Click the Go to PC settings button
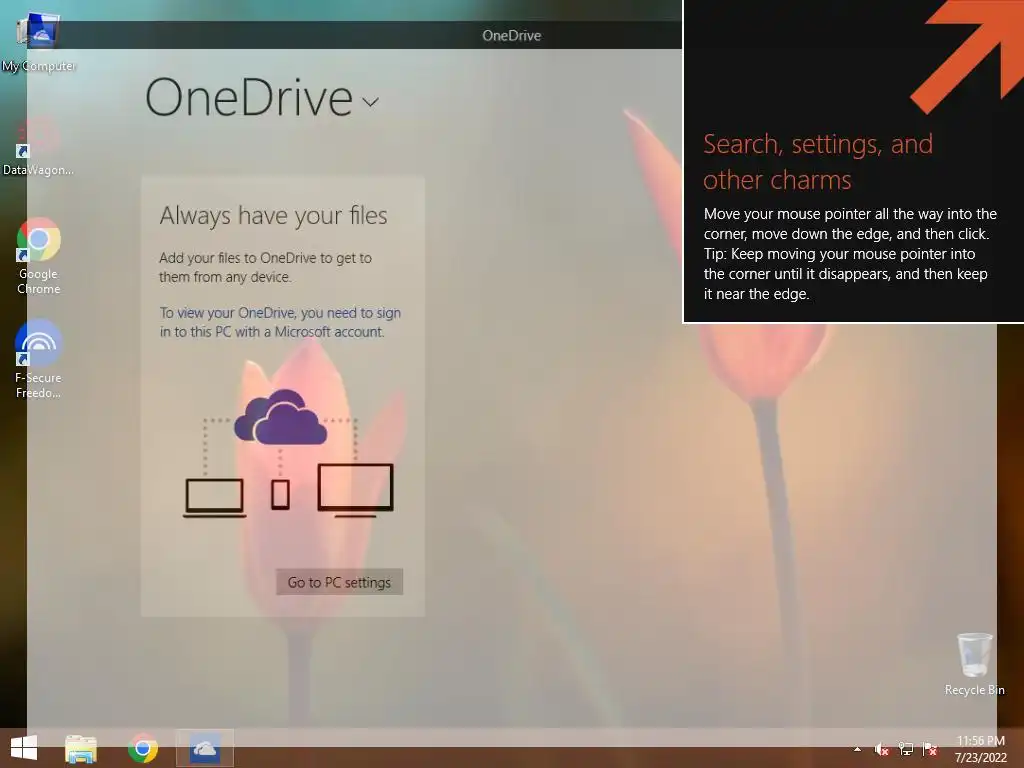 coord(340,582)
